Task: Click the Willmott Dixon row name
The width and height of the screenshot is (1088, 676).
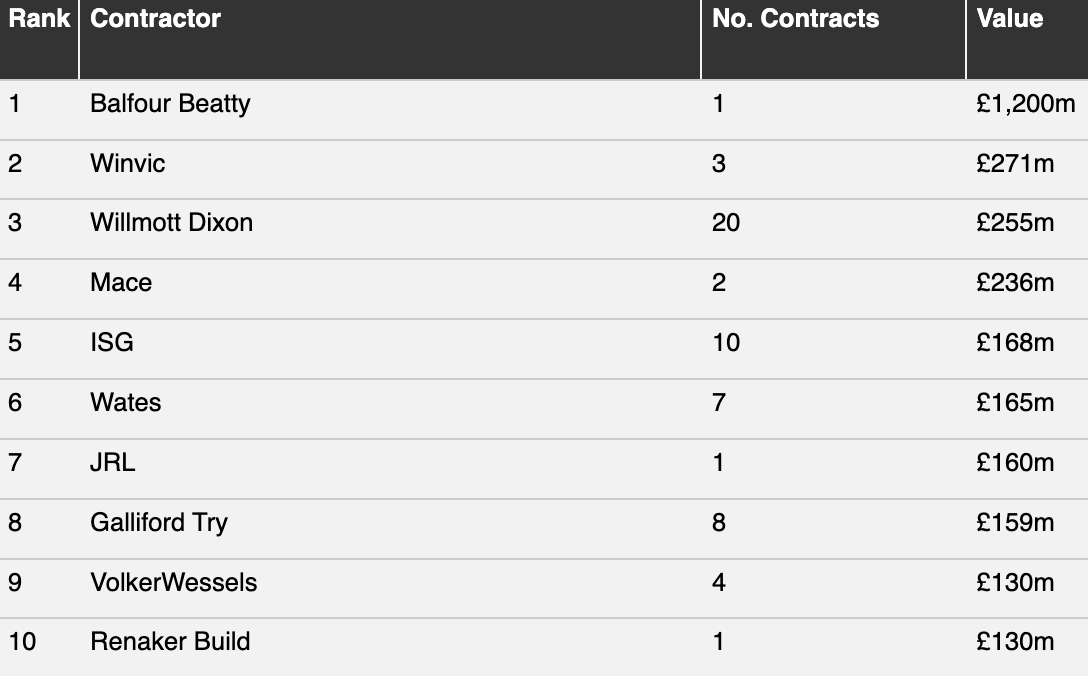Action: coord(171,223)
